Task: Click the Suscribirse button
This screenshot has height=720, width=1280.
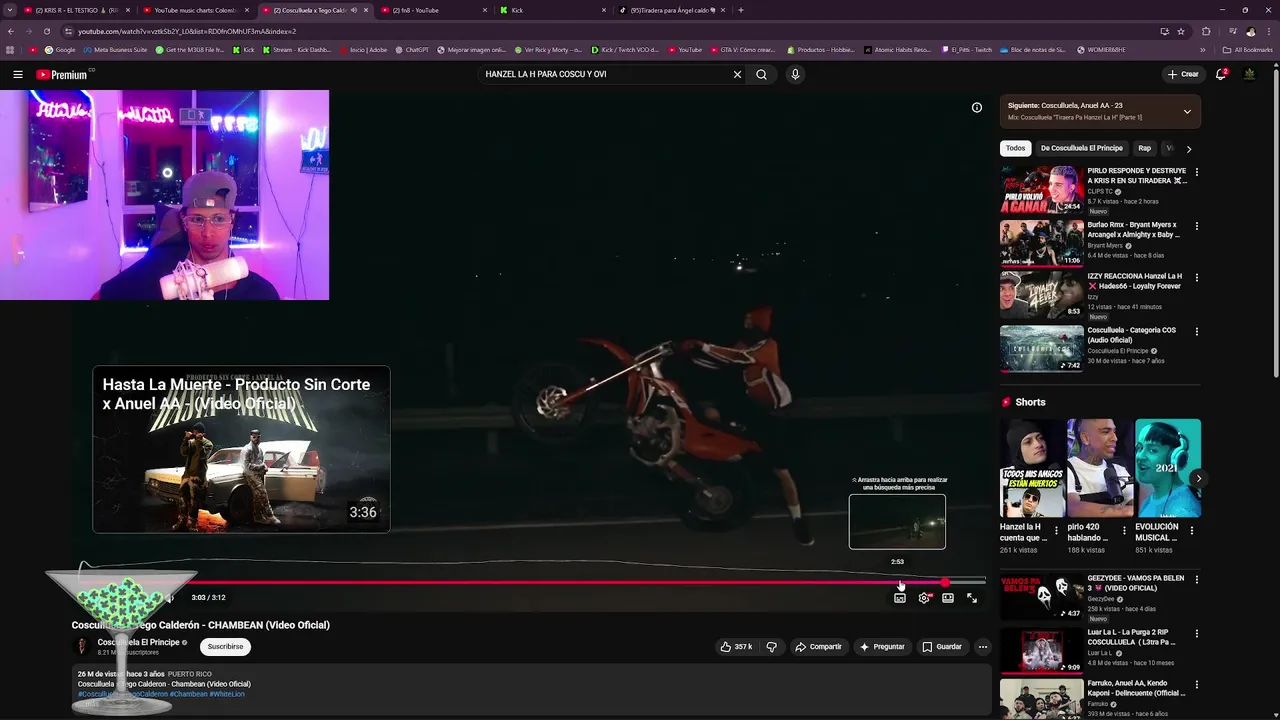Action: click(225, 647)
